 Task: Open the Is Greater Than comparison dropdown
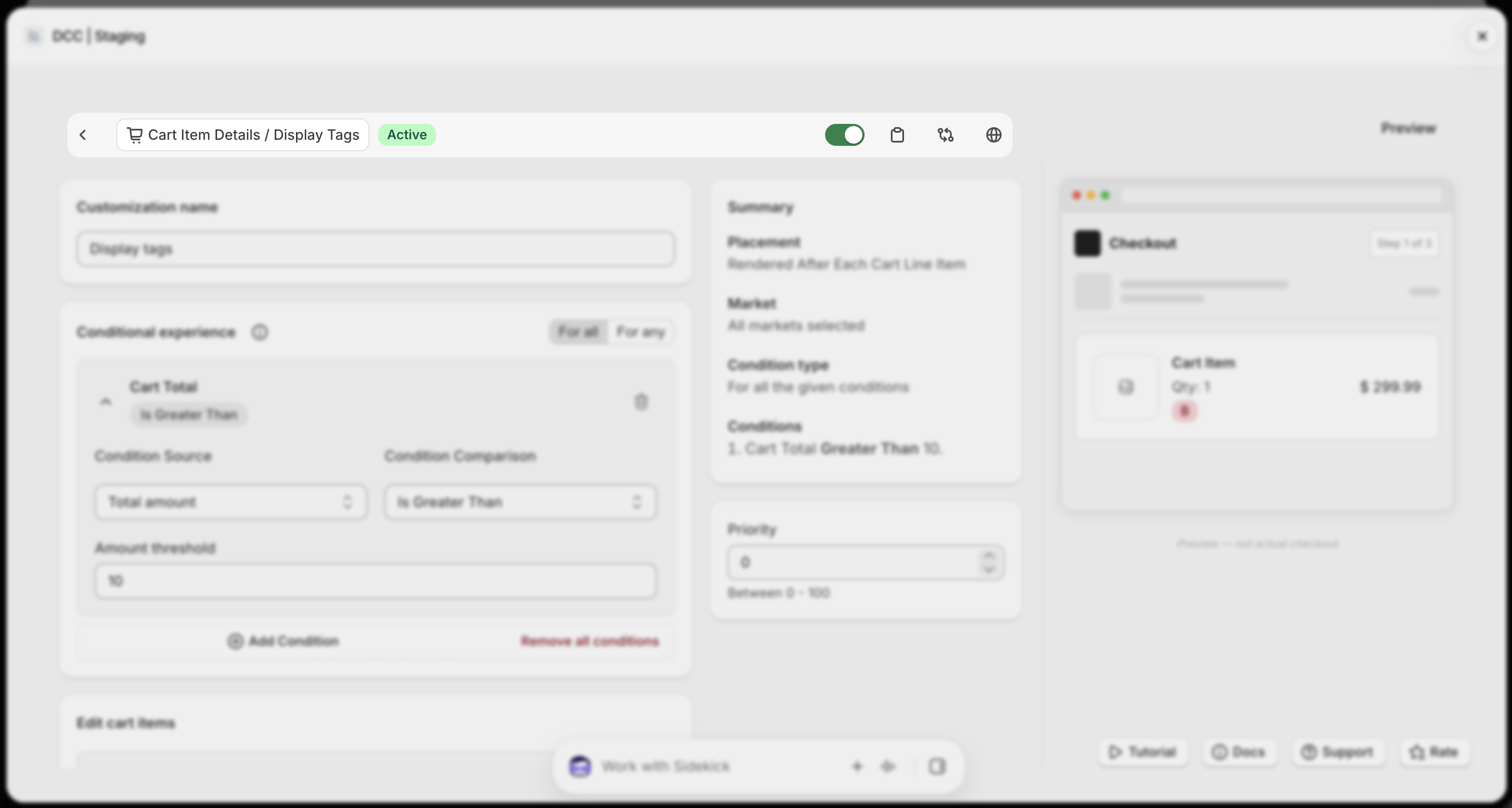click(x=521, y=502)
